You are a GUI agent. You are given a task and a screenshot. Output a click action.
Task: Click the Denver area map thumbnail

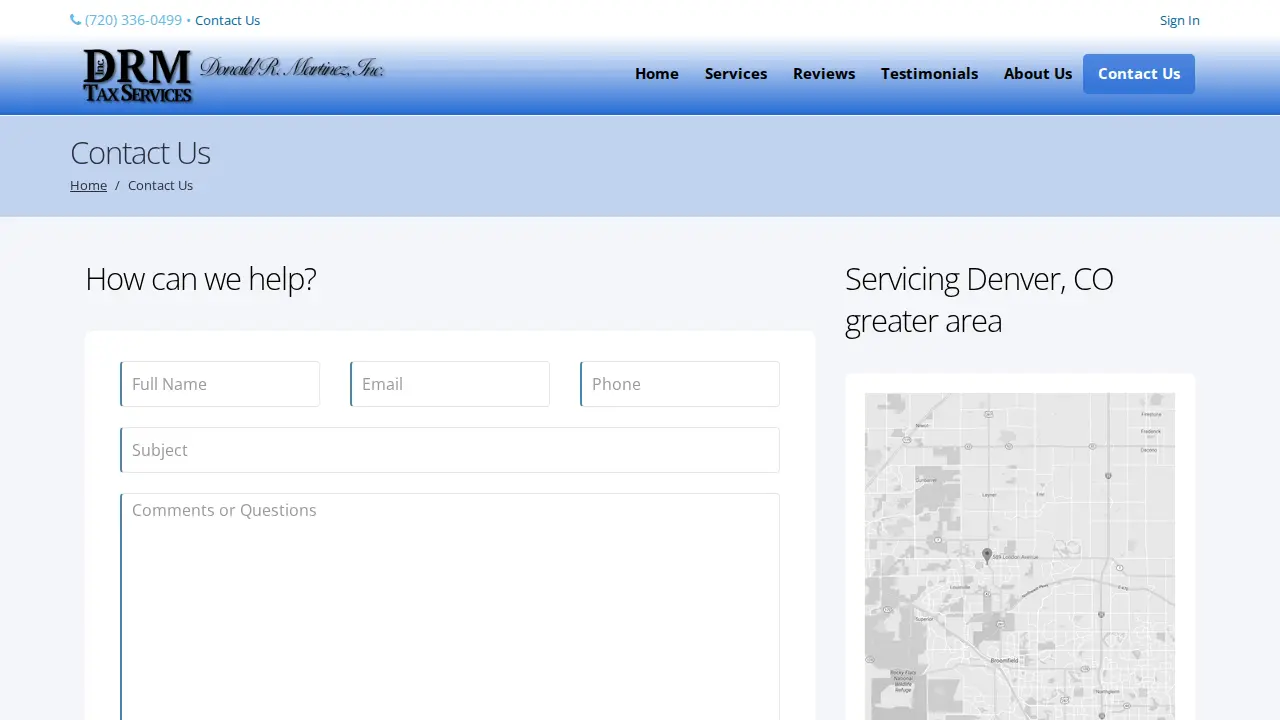[1020, 556]
